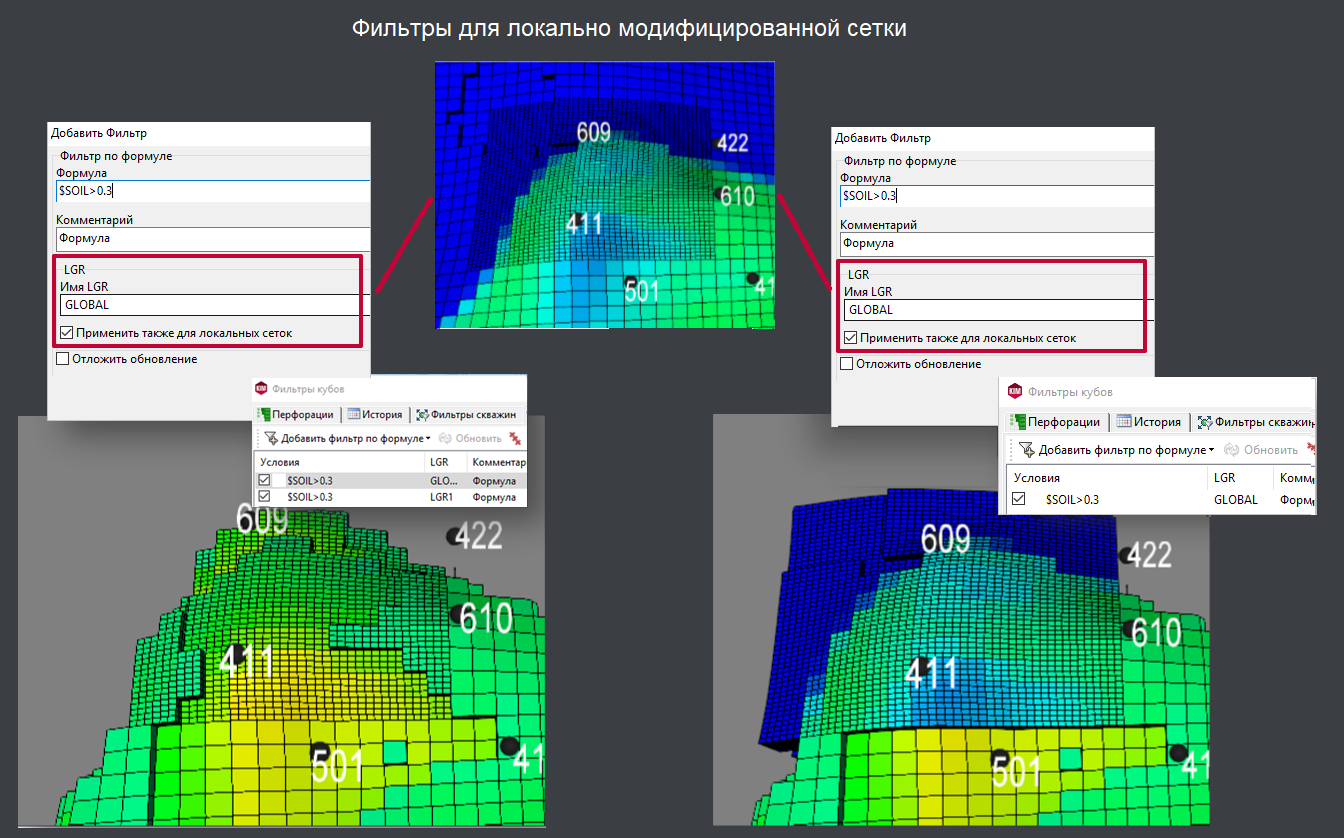Click the funnel add-filter icon in right panel

click(x=1026, y=450)
